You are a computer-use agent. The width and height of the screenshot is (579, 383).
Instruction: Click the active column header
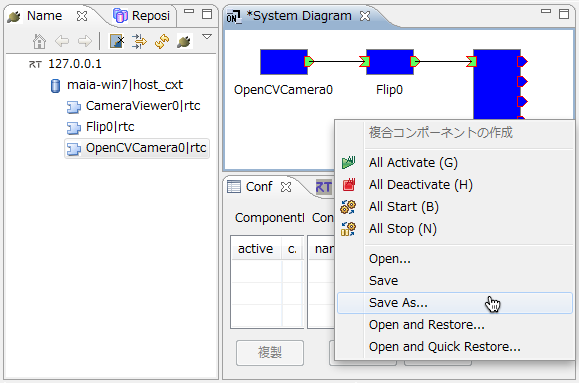[256, 249]
